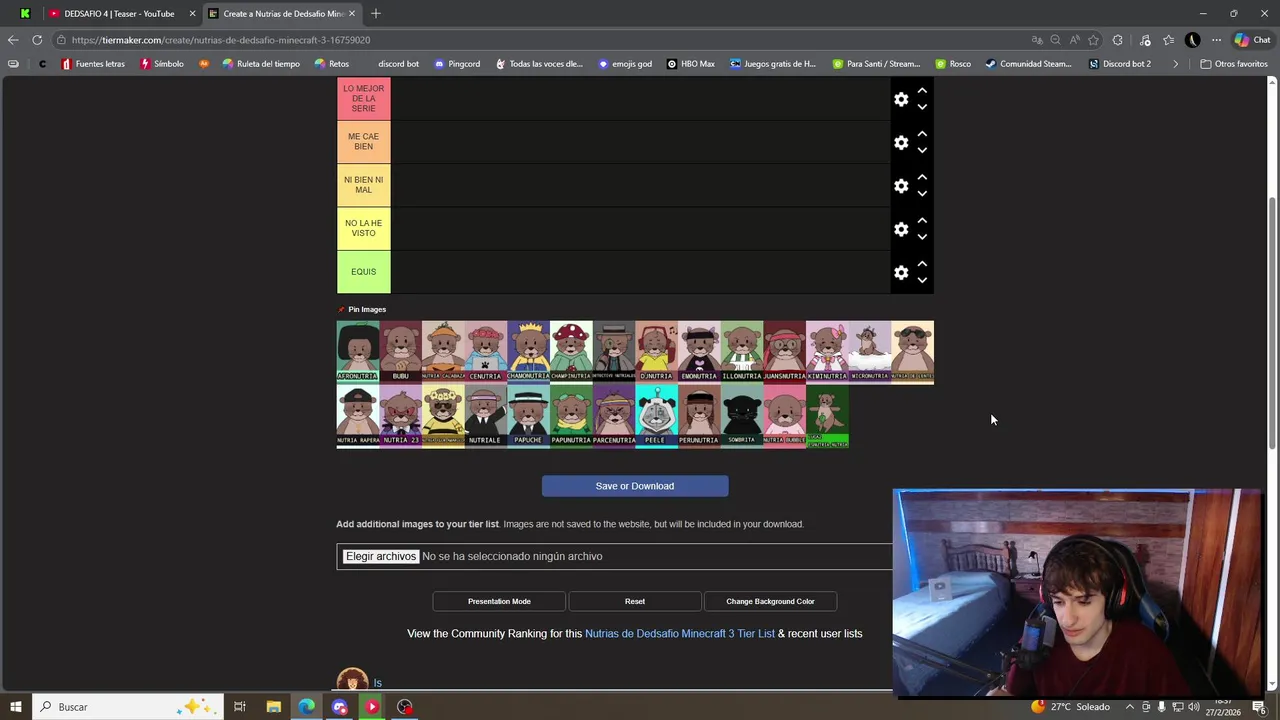Move EQUIS row down
Screen dimensions: 1280x720
(x=922, y=280)
